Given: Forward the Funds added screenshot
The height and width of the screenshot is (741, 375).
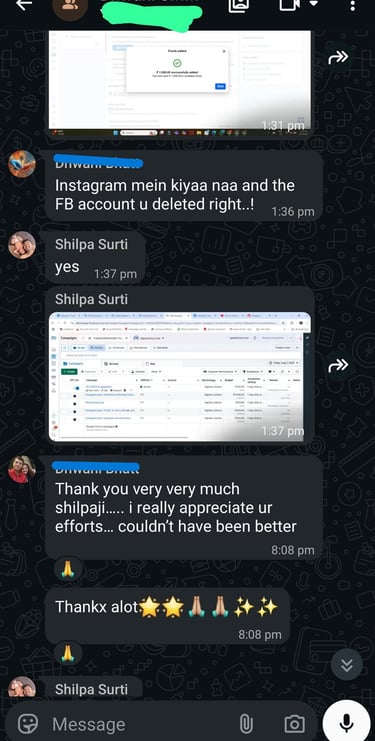Looking at the screenshot, I should pyautogui.click(x=338, y=57).
